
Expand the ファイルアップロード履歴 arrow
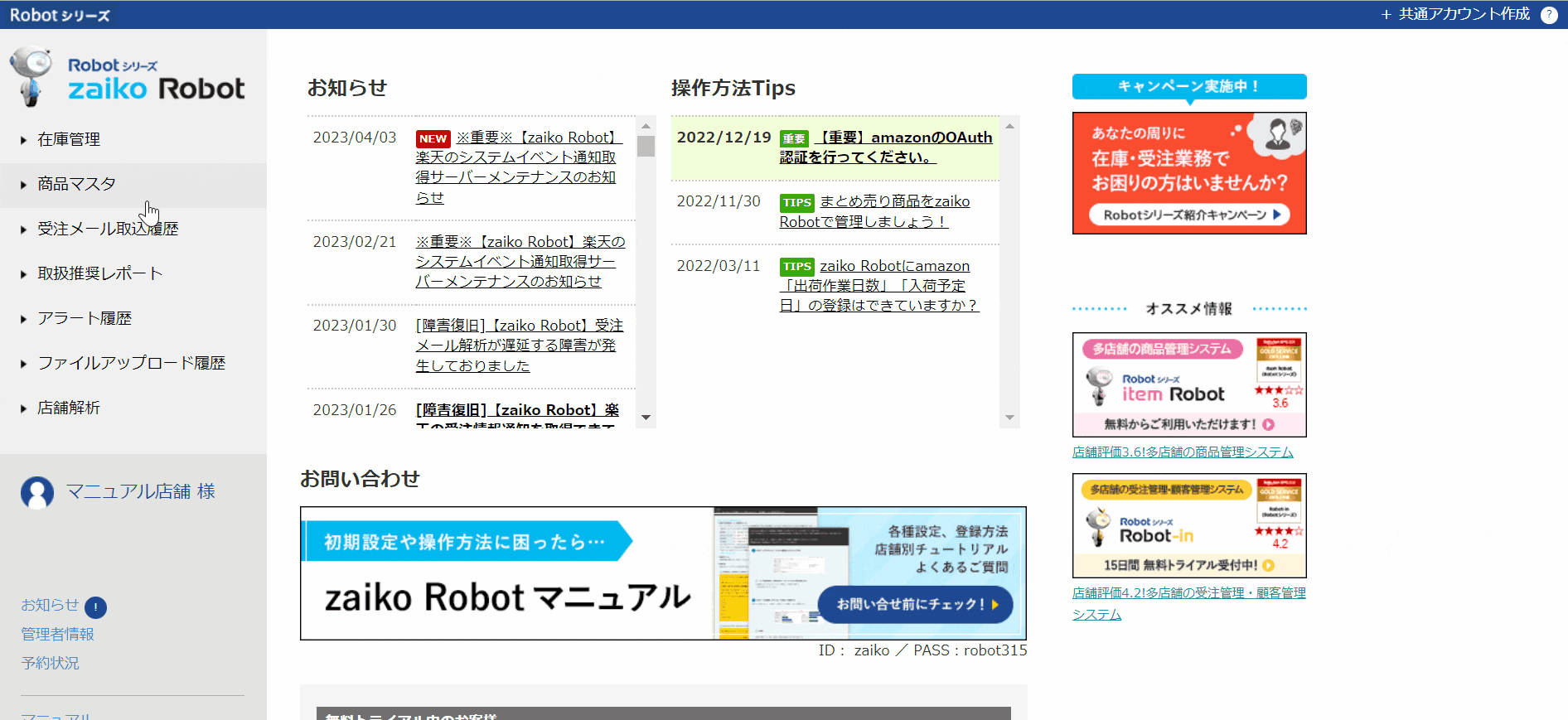[x=24, y=364]
